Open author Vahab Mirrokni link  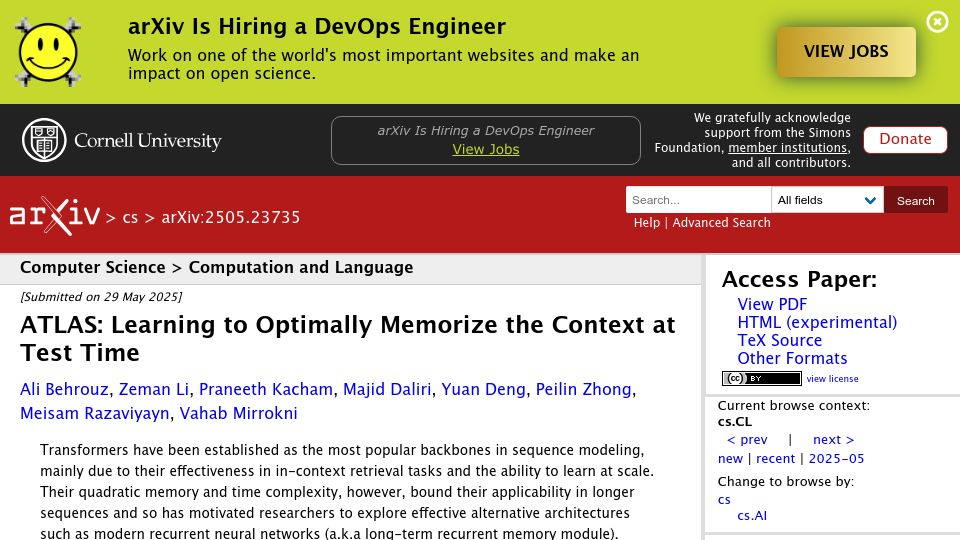tap(238, 413)
